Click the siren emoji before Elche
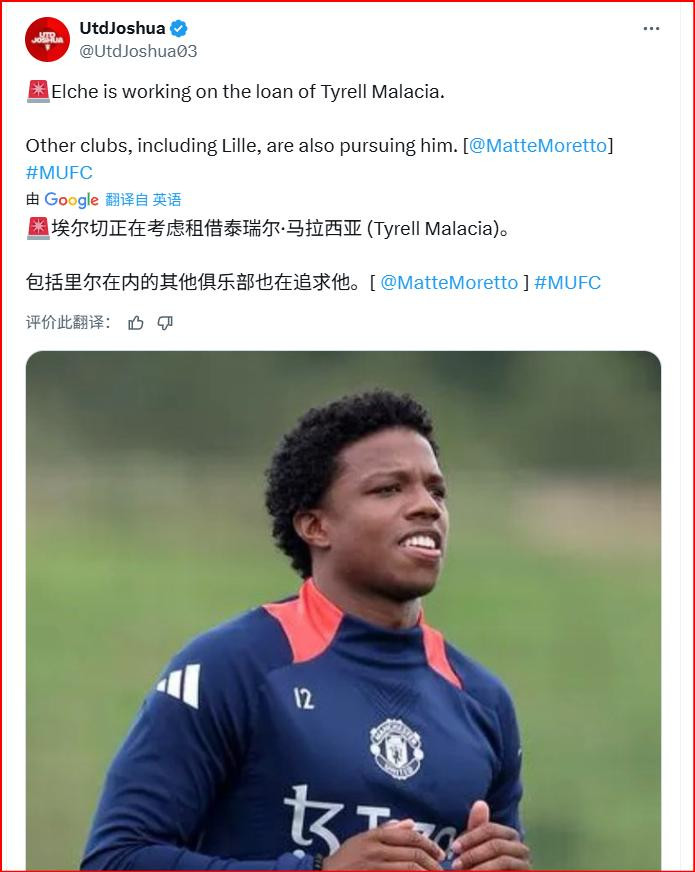The width and height of the screenshot is (695, 872). pos(38,91)
